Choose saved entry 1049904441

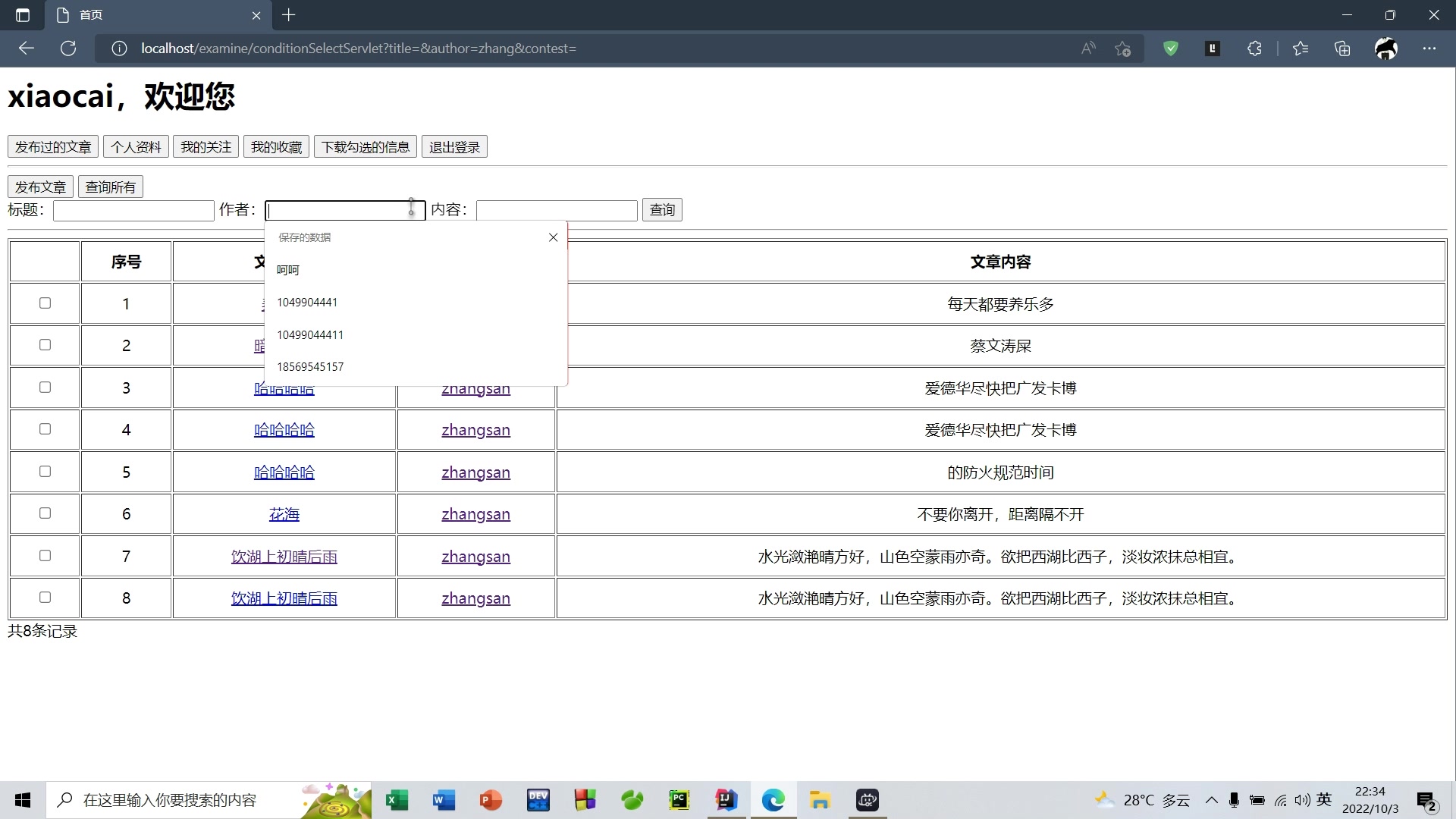(x=416, y=303)
